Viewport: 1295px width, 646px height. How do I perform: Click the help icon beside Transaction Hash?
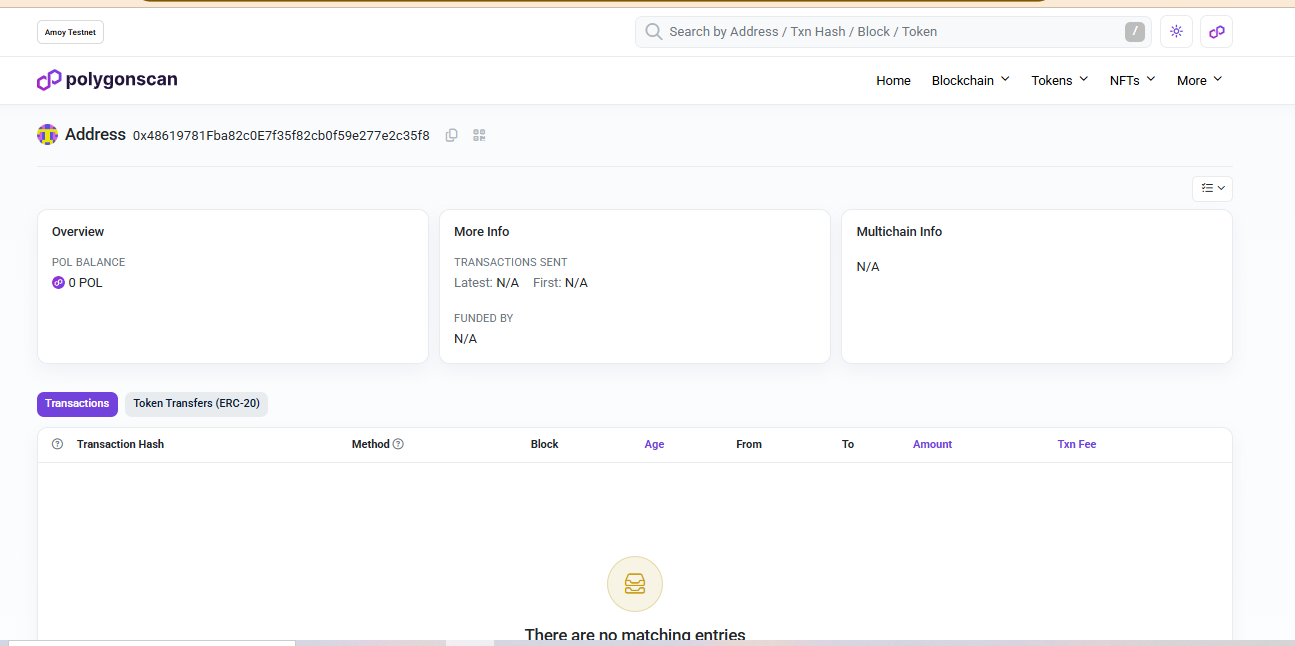pyautogui.click(x=57, y=444)
